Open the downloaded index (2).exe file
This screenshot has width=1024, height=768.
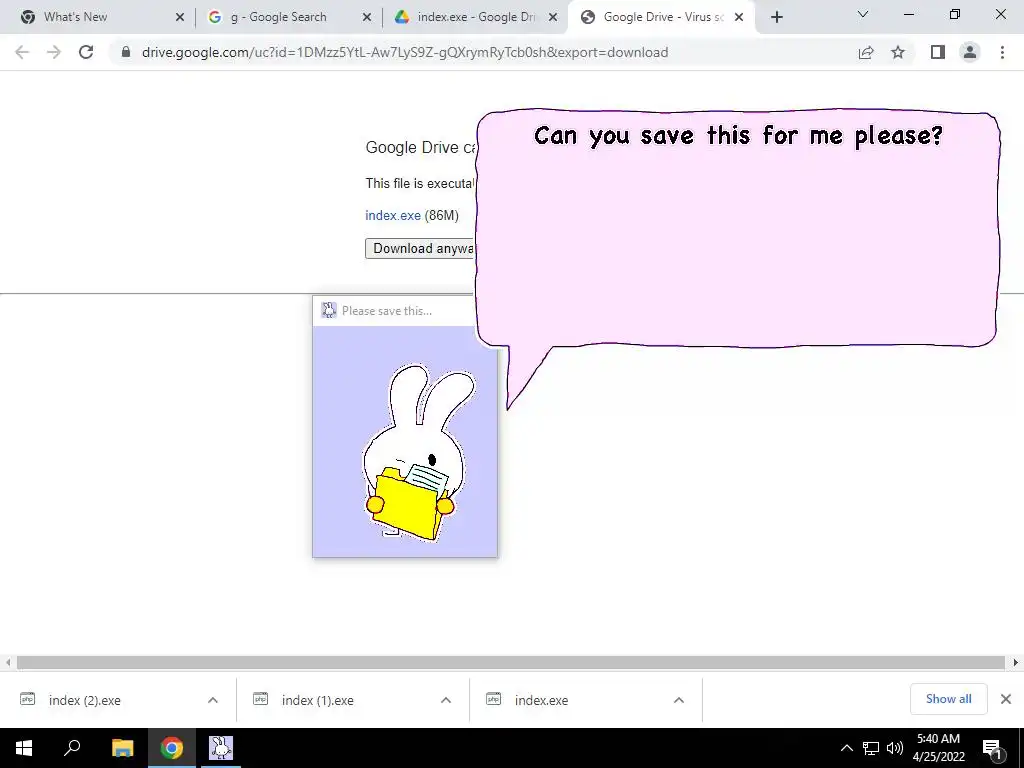pos(84,700)
